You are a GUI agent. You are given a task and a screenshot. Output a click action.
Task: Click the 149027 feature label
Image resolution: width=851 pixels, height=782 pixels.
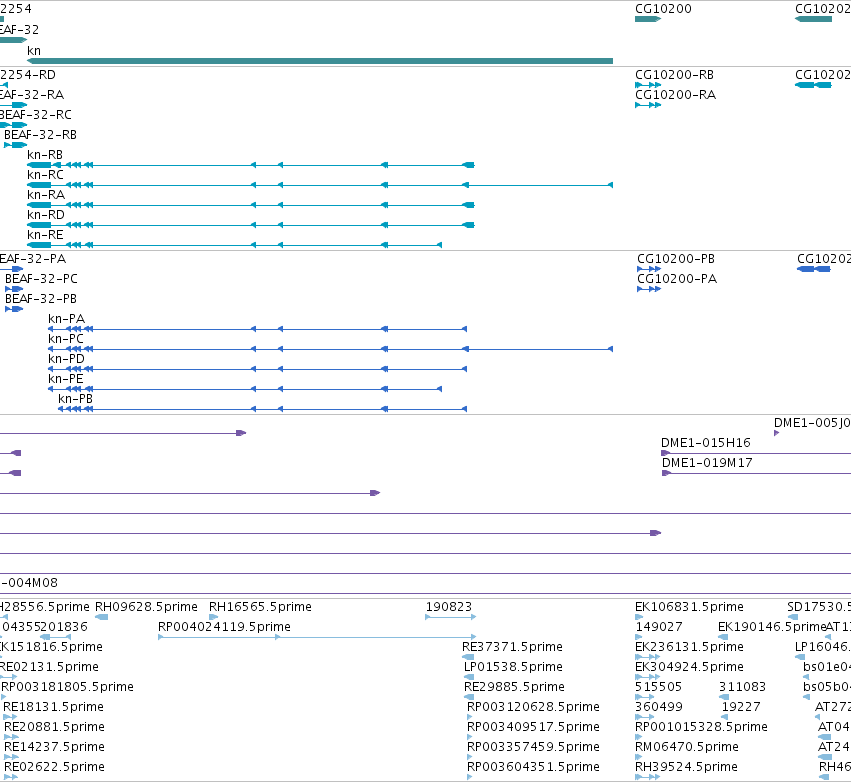pyautogui.click(x=658, y=627)
